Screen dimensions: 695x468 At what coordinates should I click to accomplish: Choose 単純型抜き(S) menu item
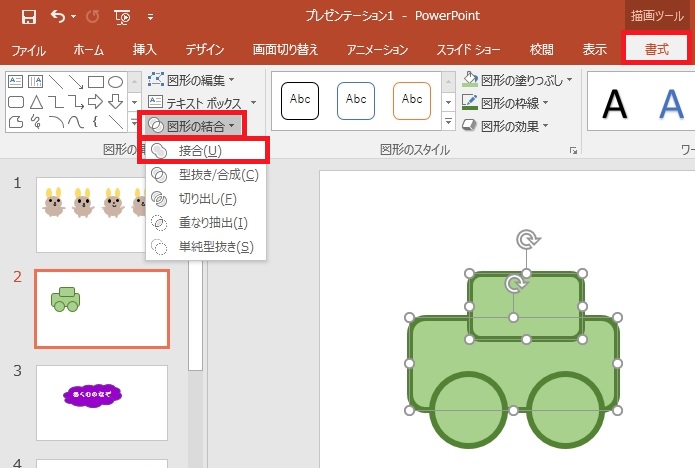pyautogui.click(x=206, y=246)
